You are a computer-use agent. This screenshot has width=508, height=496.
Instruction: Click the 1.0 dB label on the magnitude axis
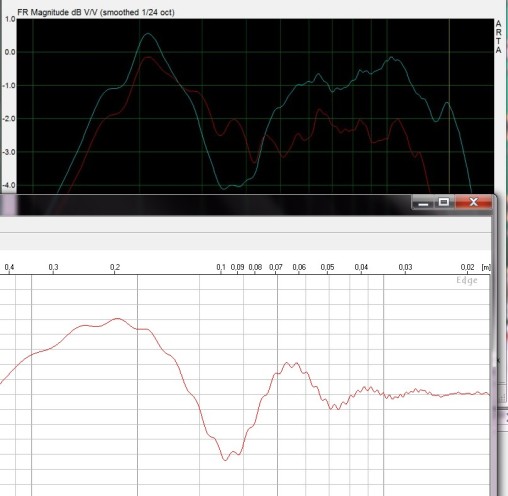[10, 19]
